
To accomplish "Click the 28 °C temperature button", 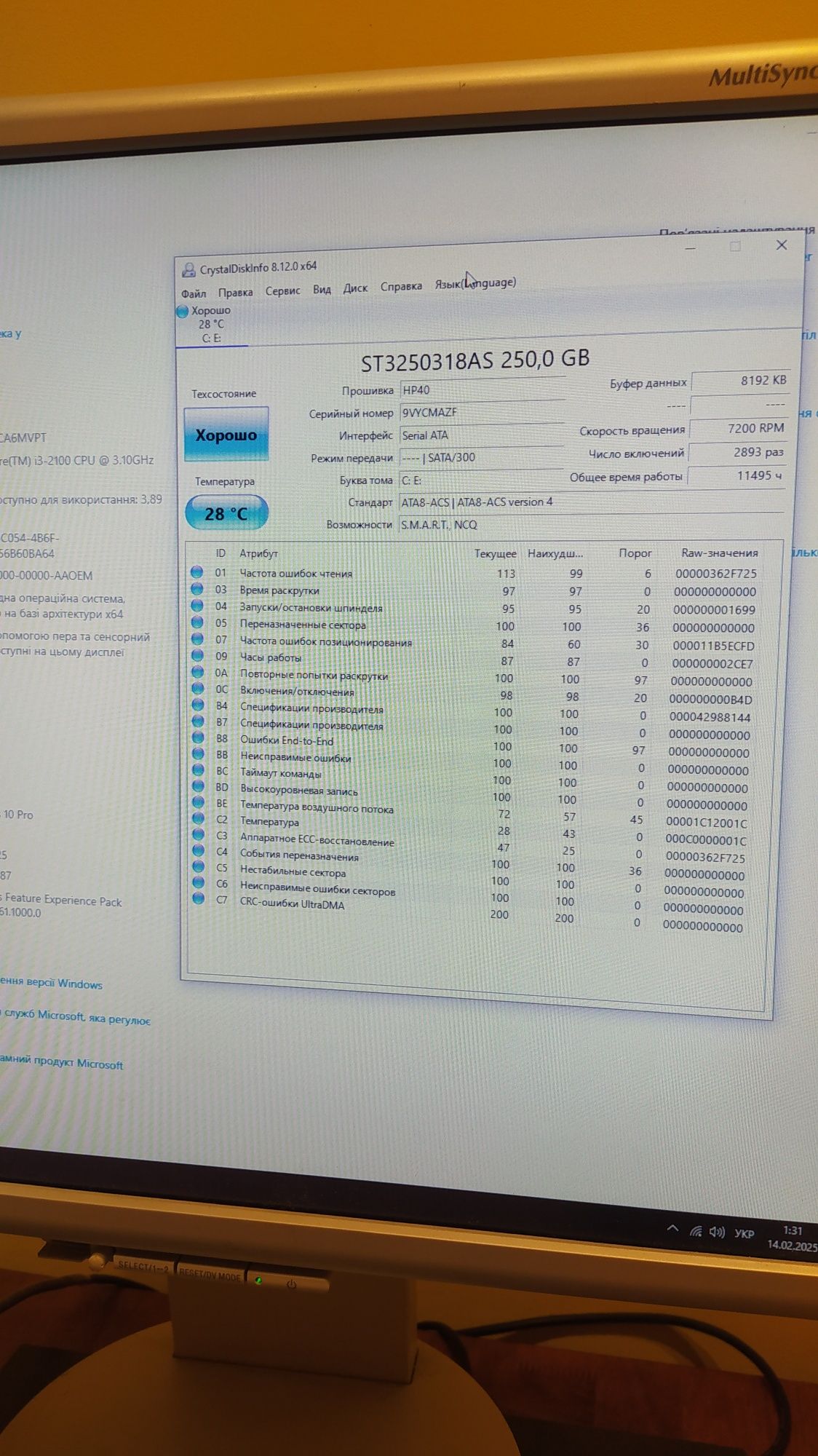I will click(x=226, y=513).
